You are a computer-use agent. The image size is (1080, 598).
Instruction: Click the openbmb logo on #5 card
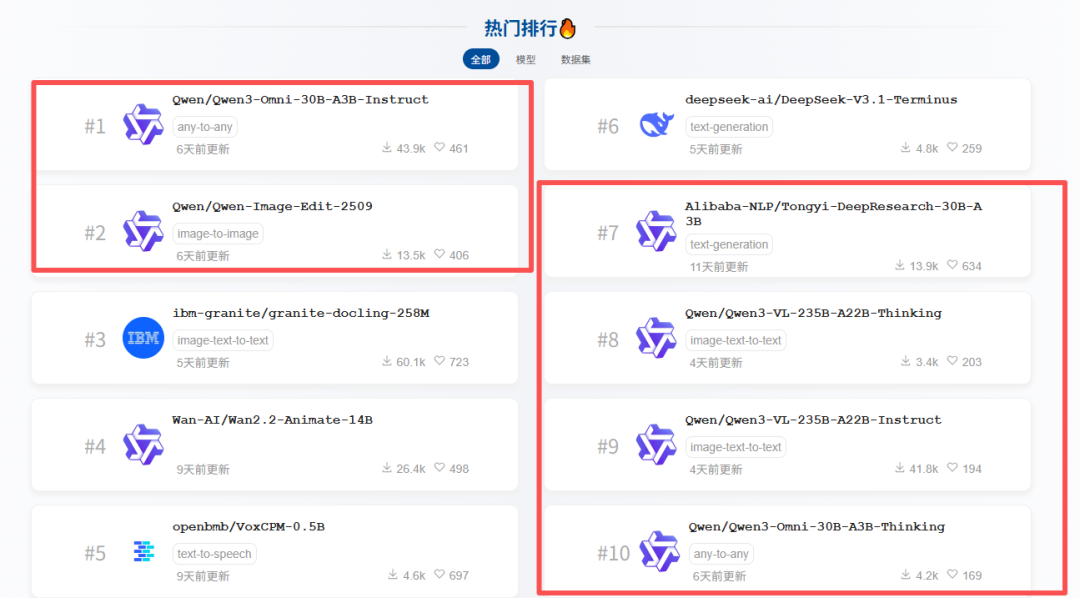click(x=143, y=551)
